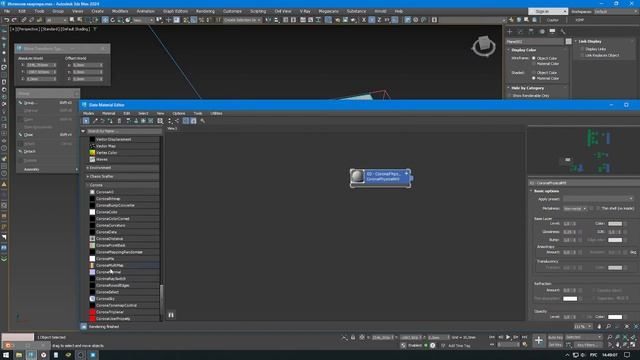Toggle Link Replaces Object checkbox

coord(582,56)
